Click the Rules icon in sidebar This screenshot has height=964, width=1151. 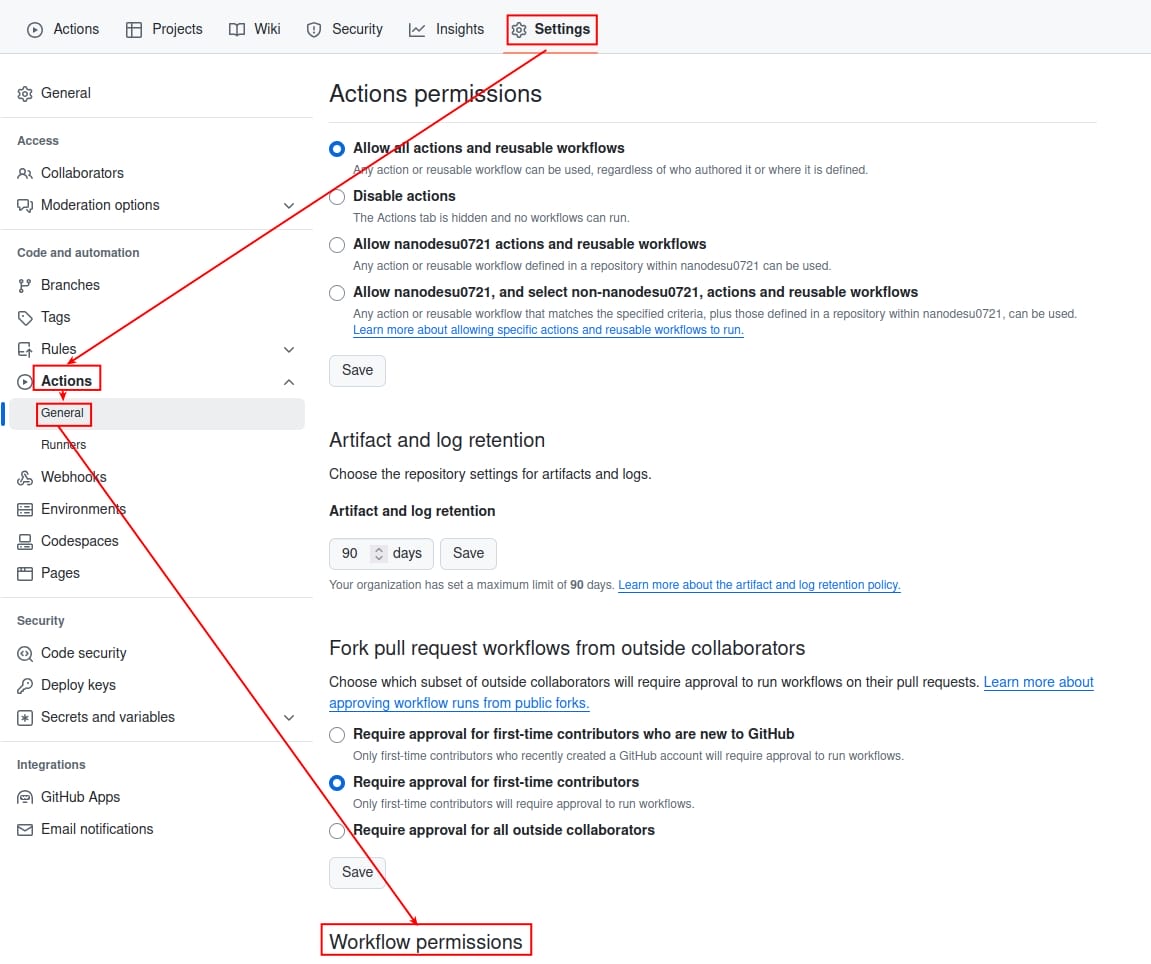coord(25,349)
